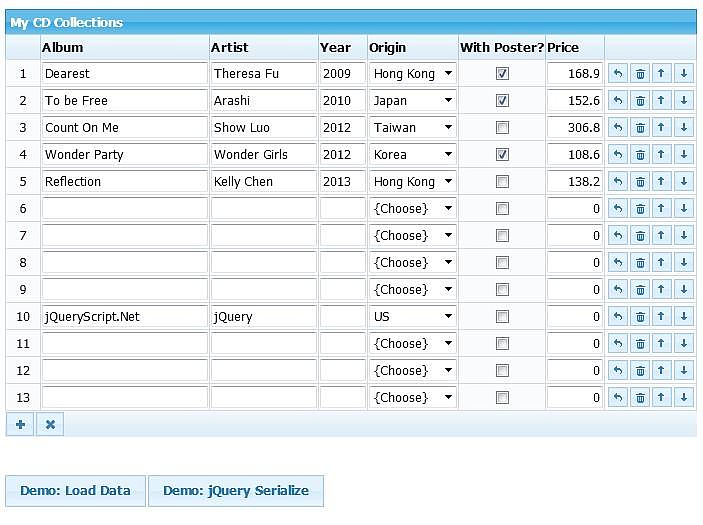Viewport: 703px width, 525px height.
Task: Click the Artist field containing Kelly Chen
Action: tap(263, 181)
